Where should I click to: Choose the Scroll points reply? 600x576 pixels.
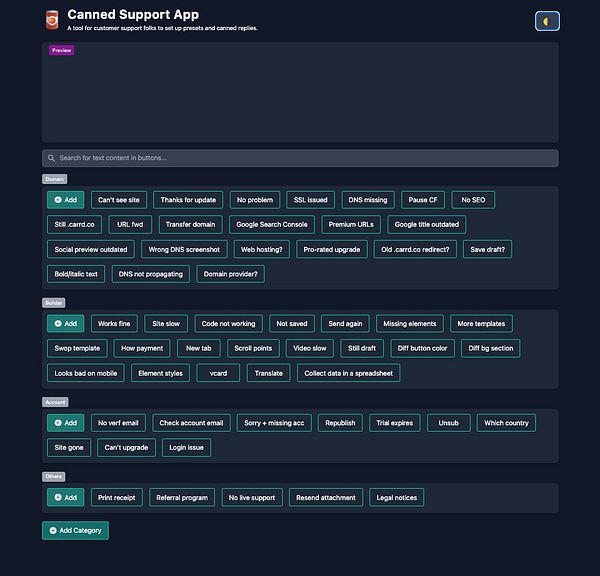(253, 348)
